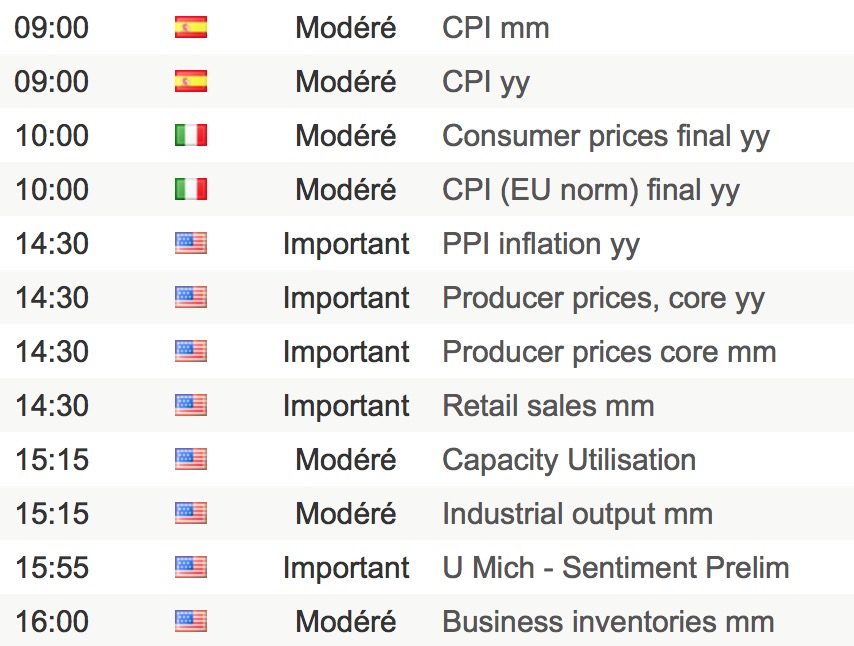Viewport: 854px width, 646px height.
Task: Click US flag beside Business inventories mm
Action: (190, 621)
